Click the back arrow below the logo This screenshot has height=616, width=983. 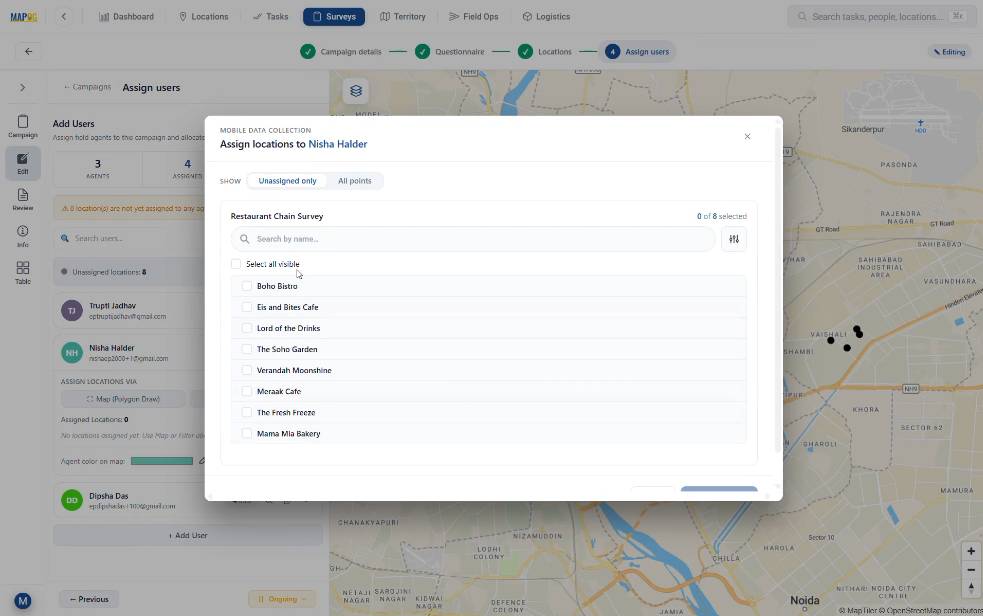[28, 51]
